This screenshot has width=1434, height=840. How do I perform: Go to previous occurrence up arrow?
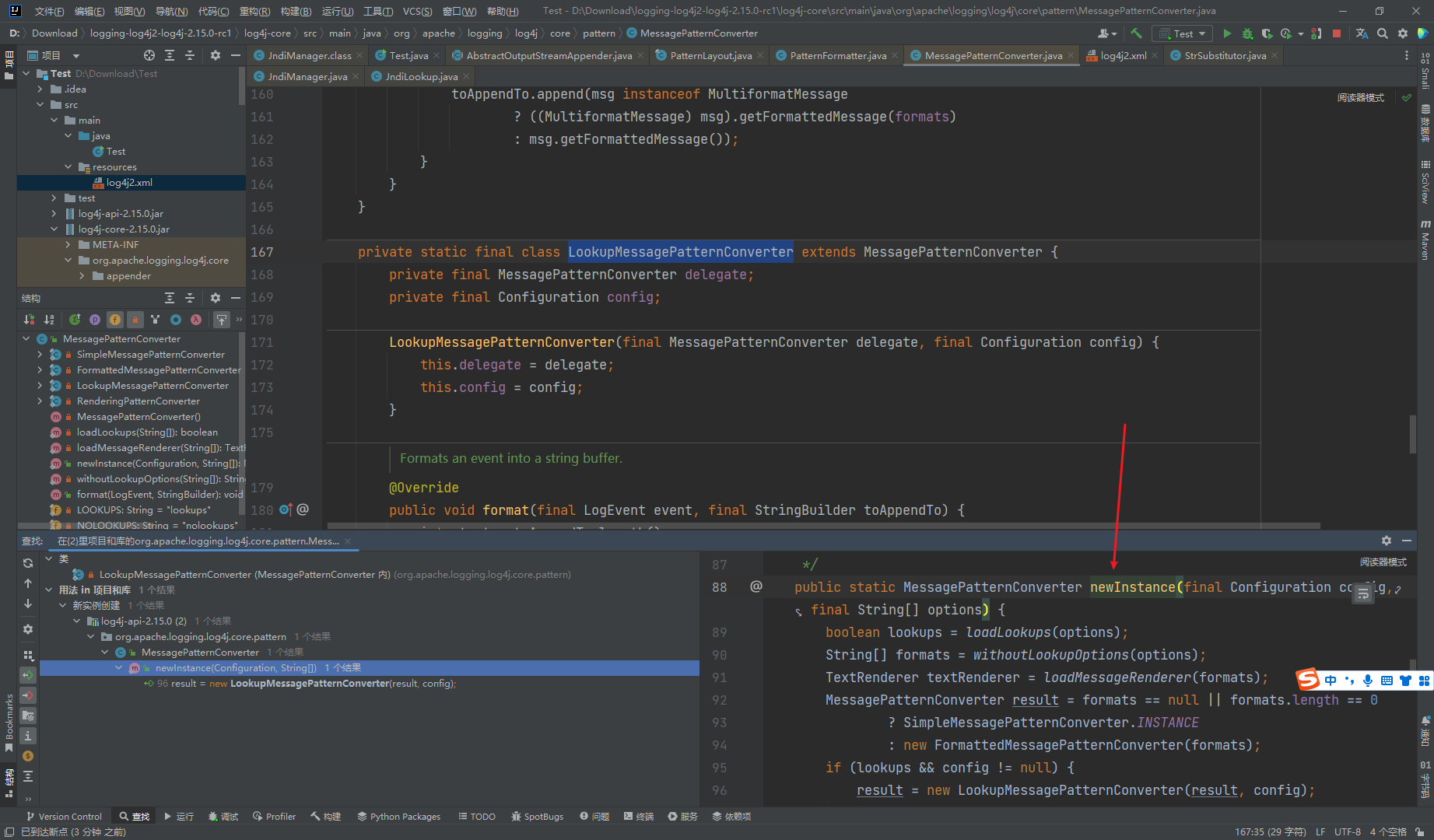[28, 583]
